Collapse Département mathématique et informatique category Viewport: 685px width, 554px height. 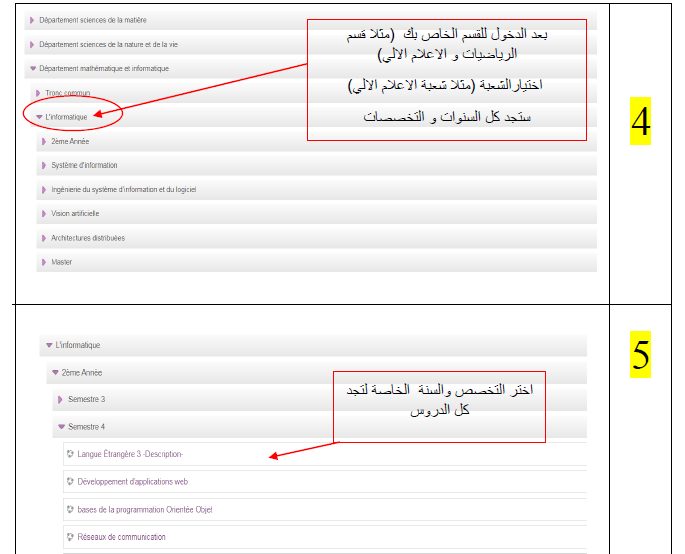click(x=103, y=68)
